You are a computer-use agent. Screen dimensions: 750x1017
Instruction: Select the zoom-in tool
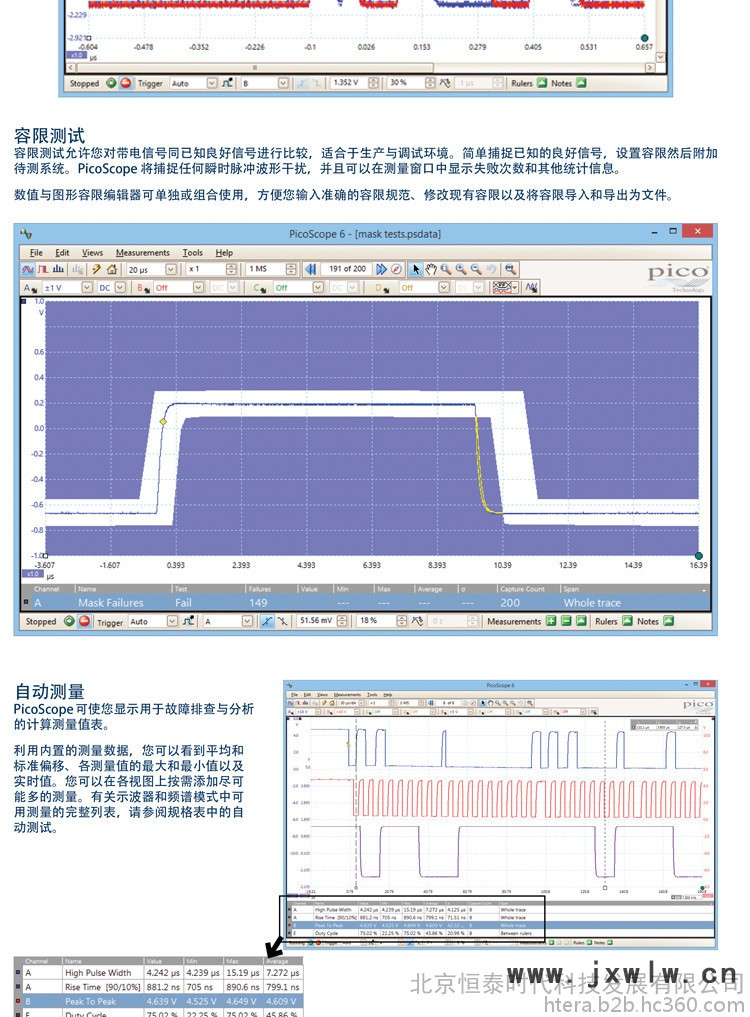click(461, 269)
